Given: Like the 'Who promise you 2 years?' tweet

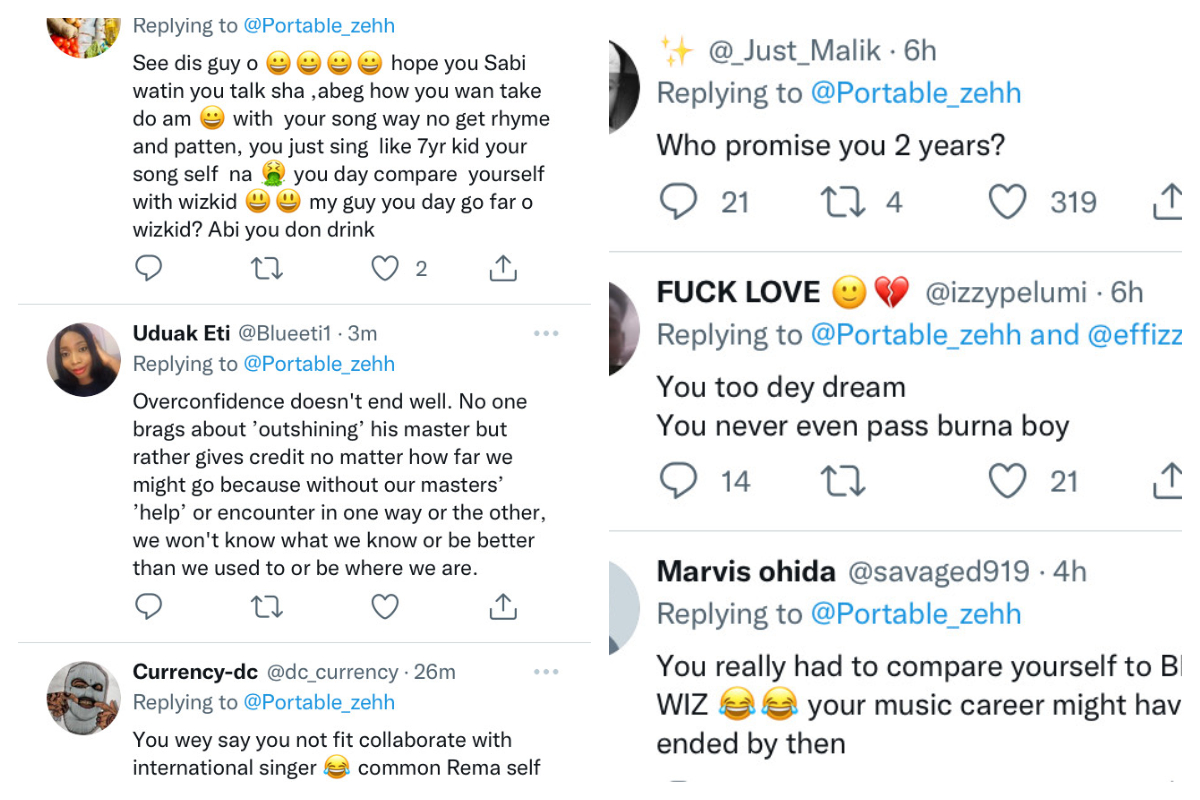Looking at the screenshot, I should point(1008,203).
